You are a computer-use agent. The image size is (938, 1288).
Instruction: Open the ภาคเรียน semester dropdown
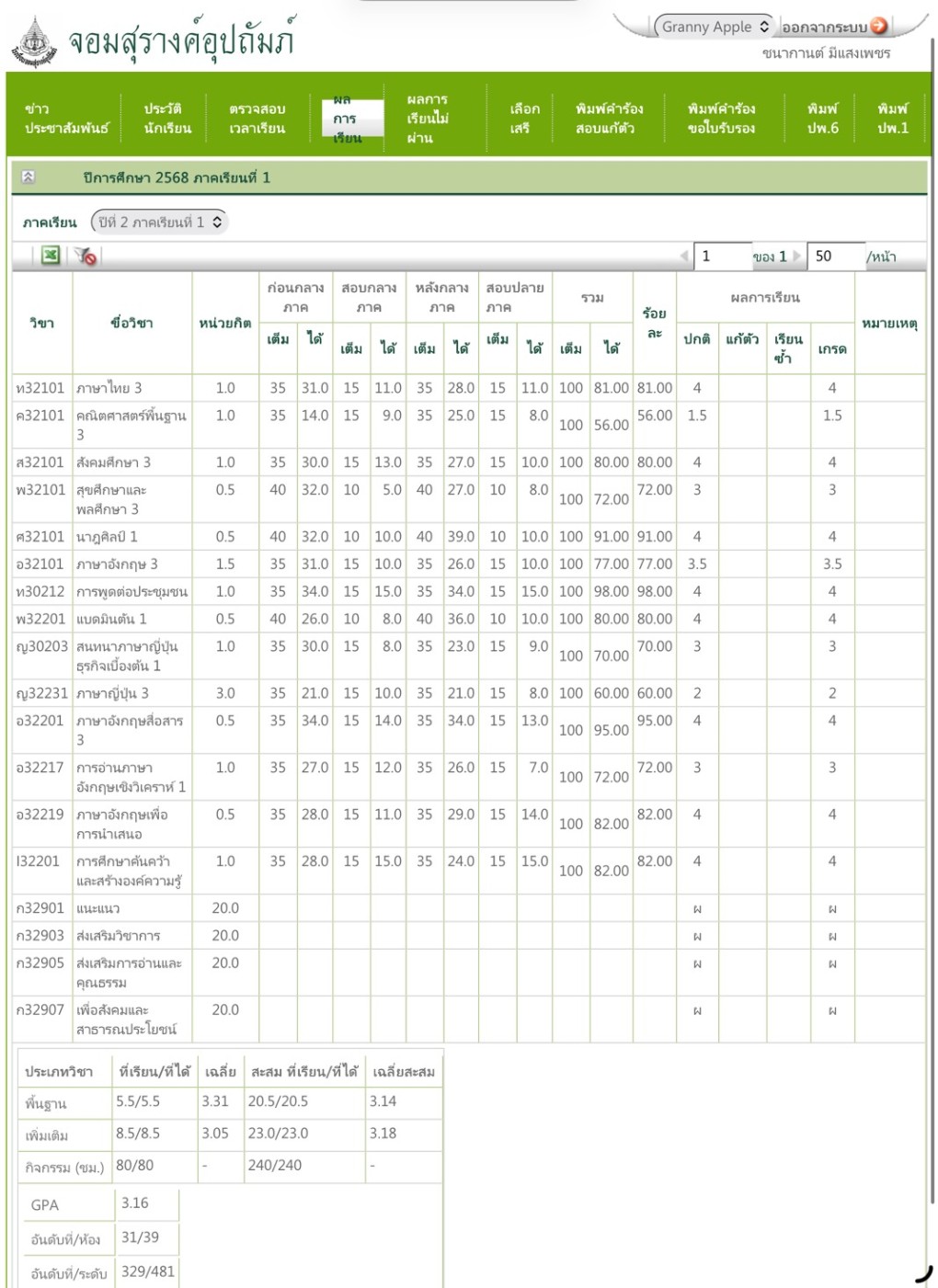(x=159, y=222)
